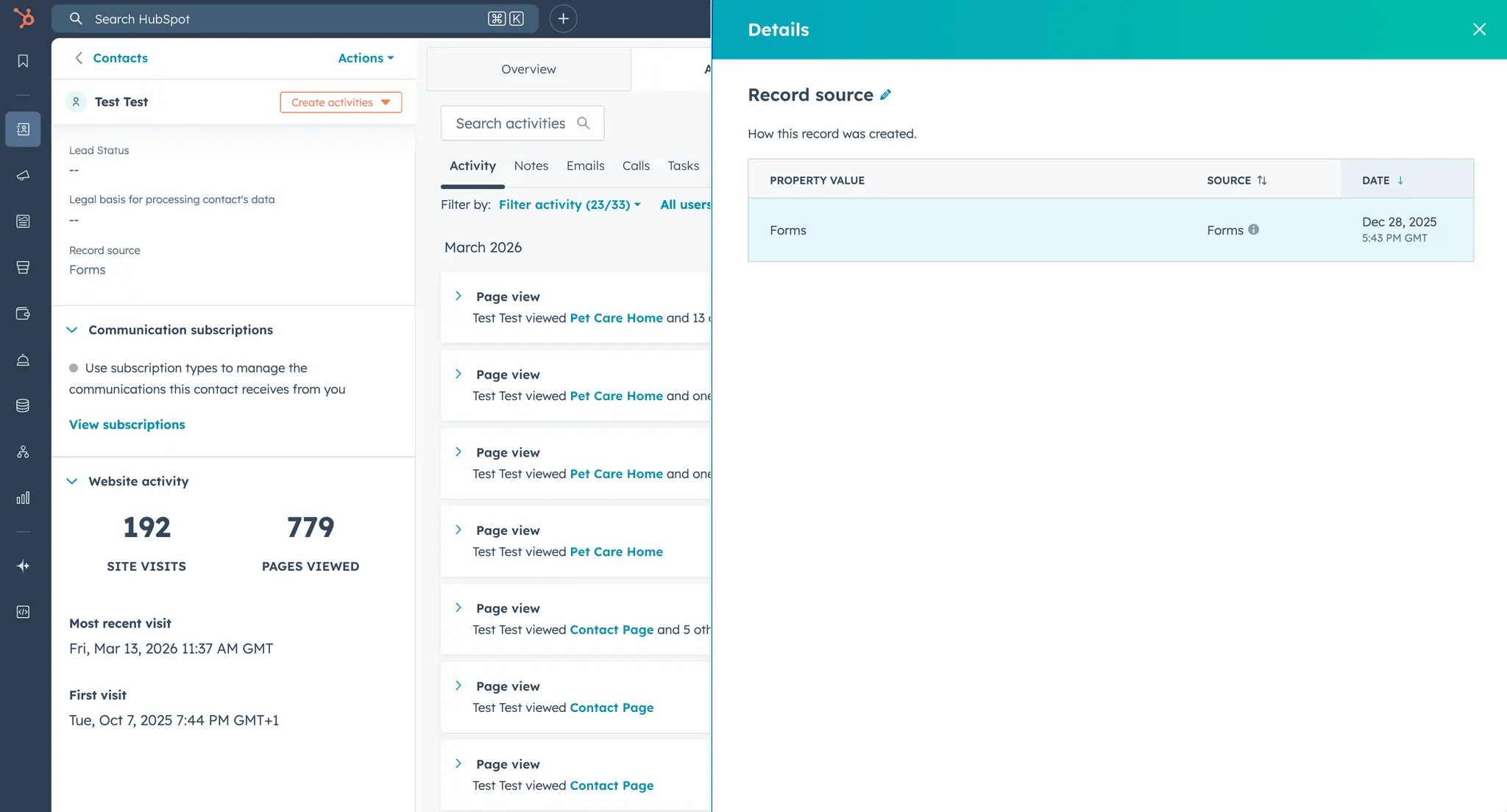Open the wallet-shaped Commerce sidebar icon
Screen dimensions: 1507x812
pos(23,313)
